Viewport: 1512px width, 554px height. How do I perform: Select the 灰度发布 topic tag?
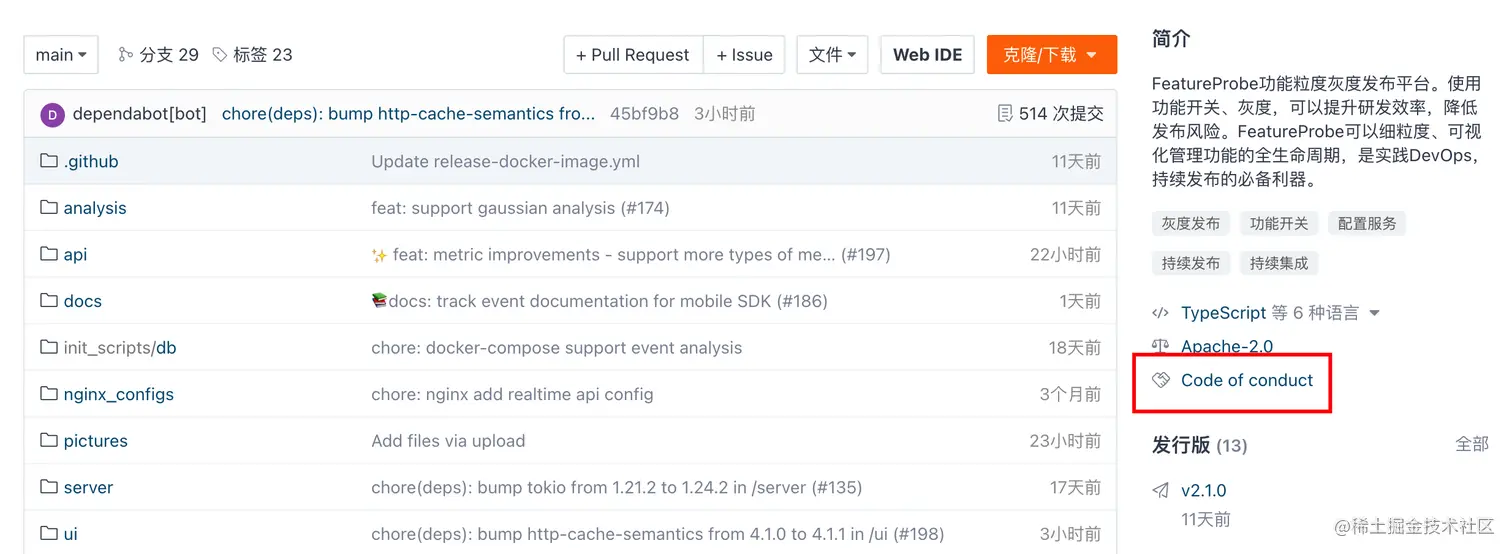1191,223
